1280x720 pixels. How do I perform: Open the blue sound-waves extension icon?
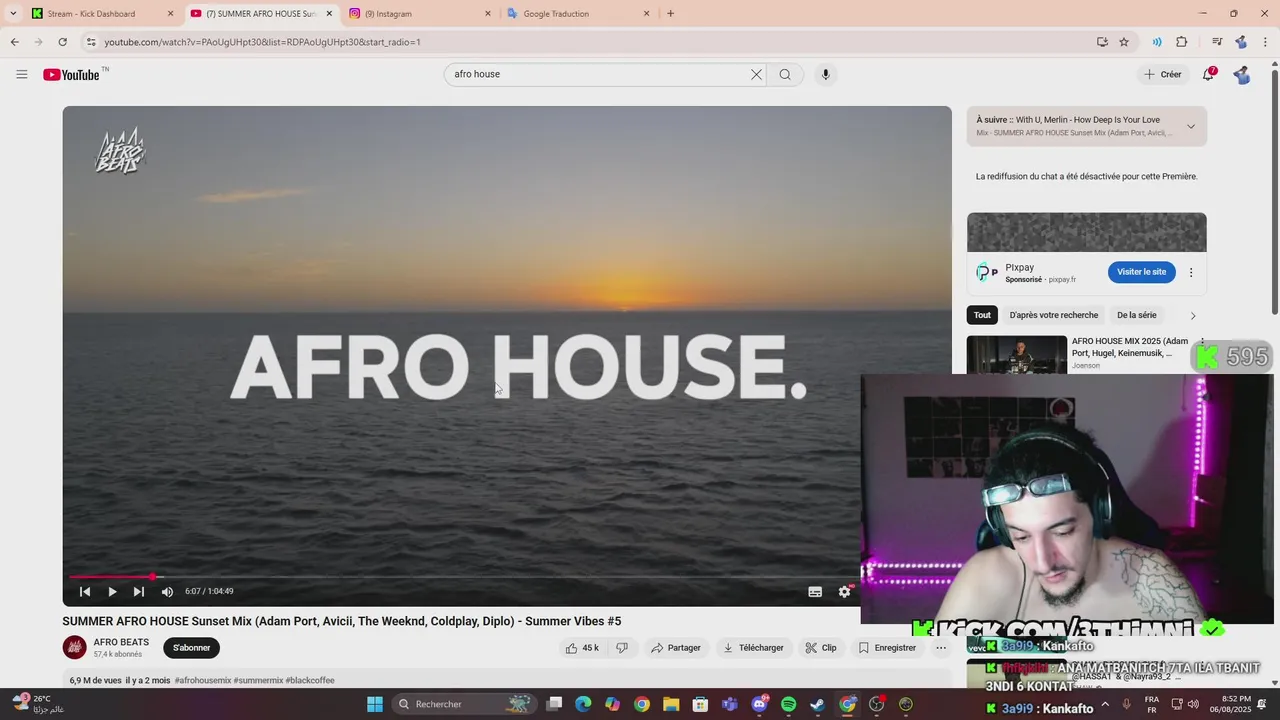[1157, 42]
